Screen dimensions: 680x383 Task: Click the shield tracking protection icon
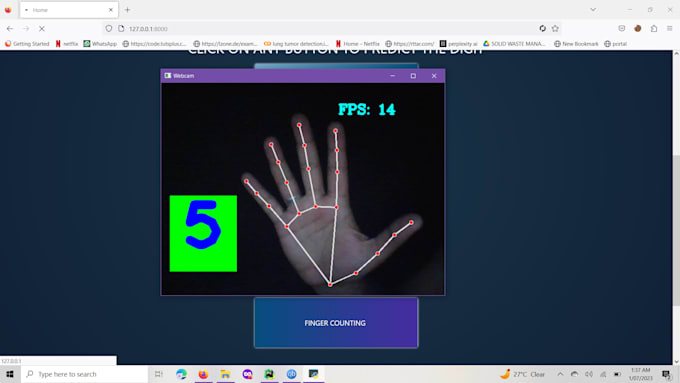109,29
